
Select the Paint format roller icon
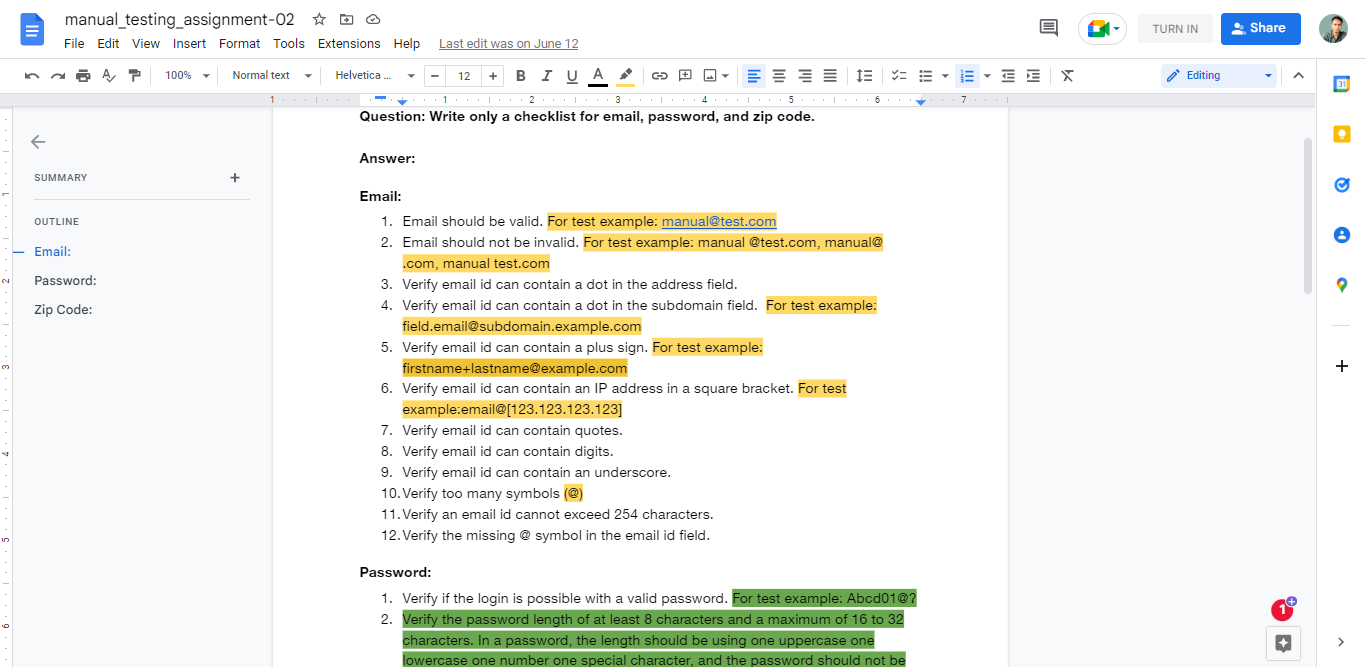(x=134, y=76)
